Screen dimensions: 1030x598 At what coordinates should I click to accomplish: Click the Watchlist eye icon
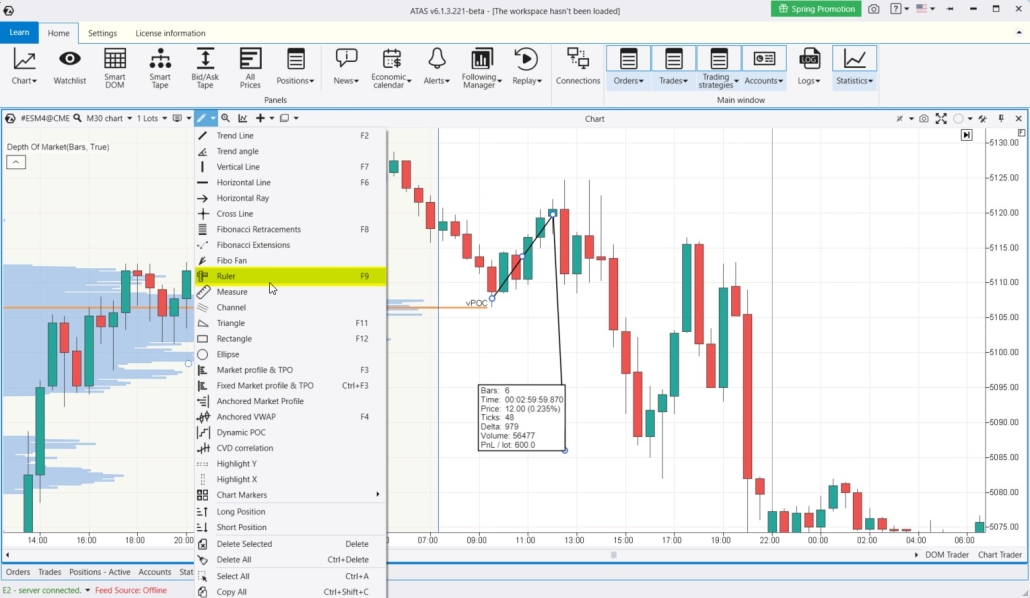click(69, 67)
